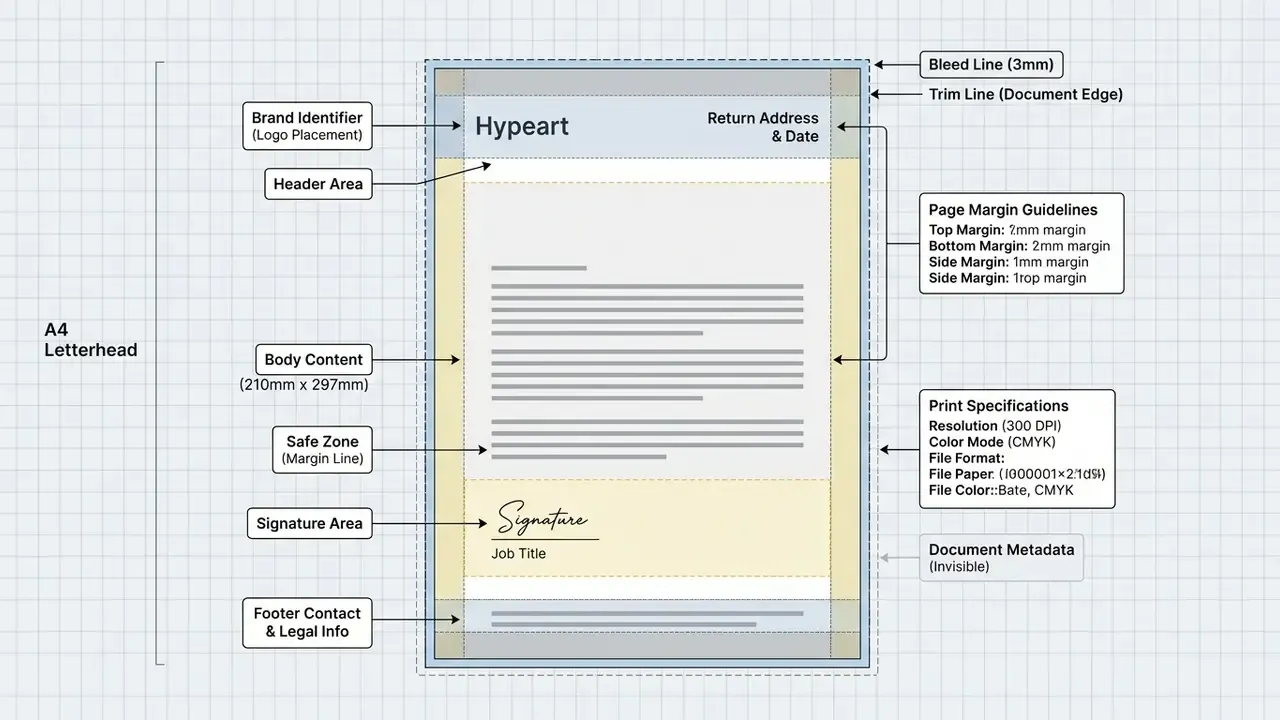Select the Header Area label
1280x720 pixels.
coord(319,184)
